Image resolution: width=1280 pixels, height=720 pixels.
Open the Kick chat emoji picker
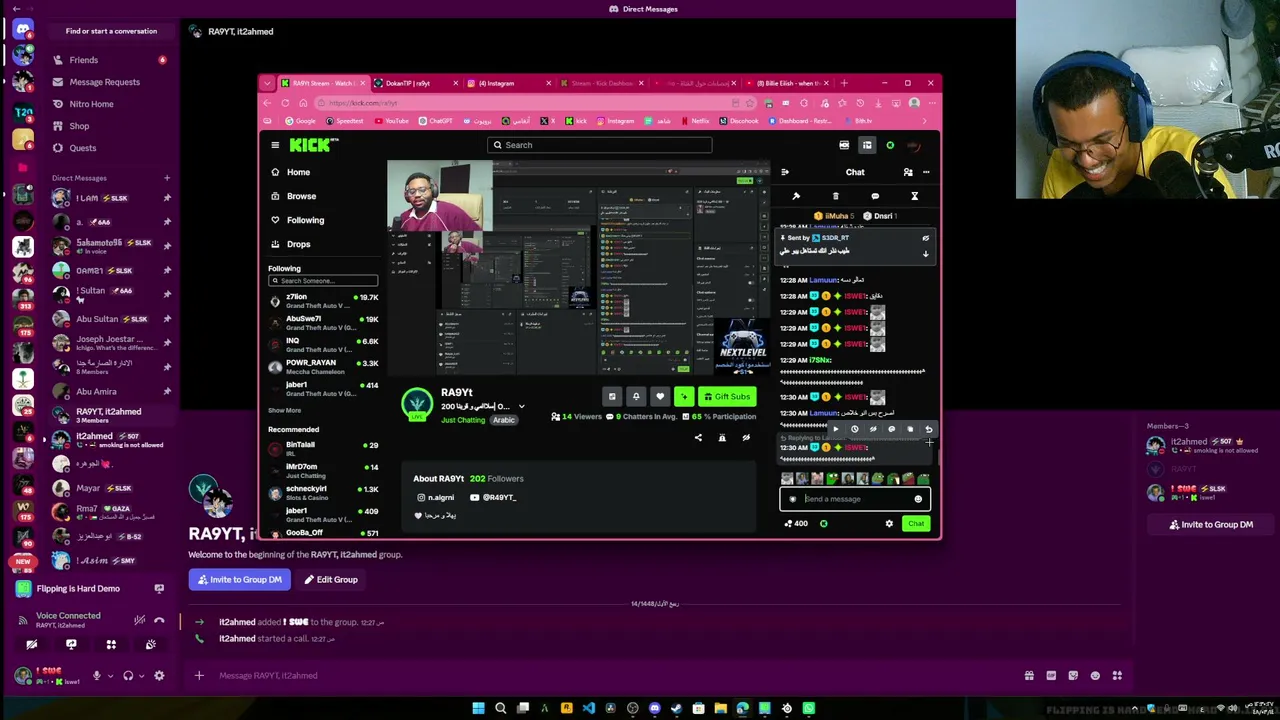click(918, 499)
